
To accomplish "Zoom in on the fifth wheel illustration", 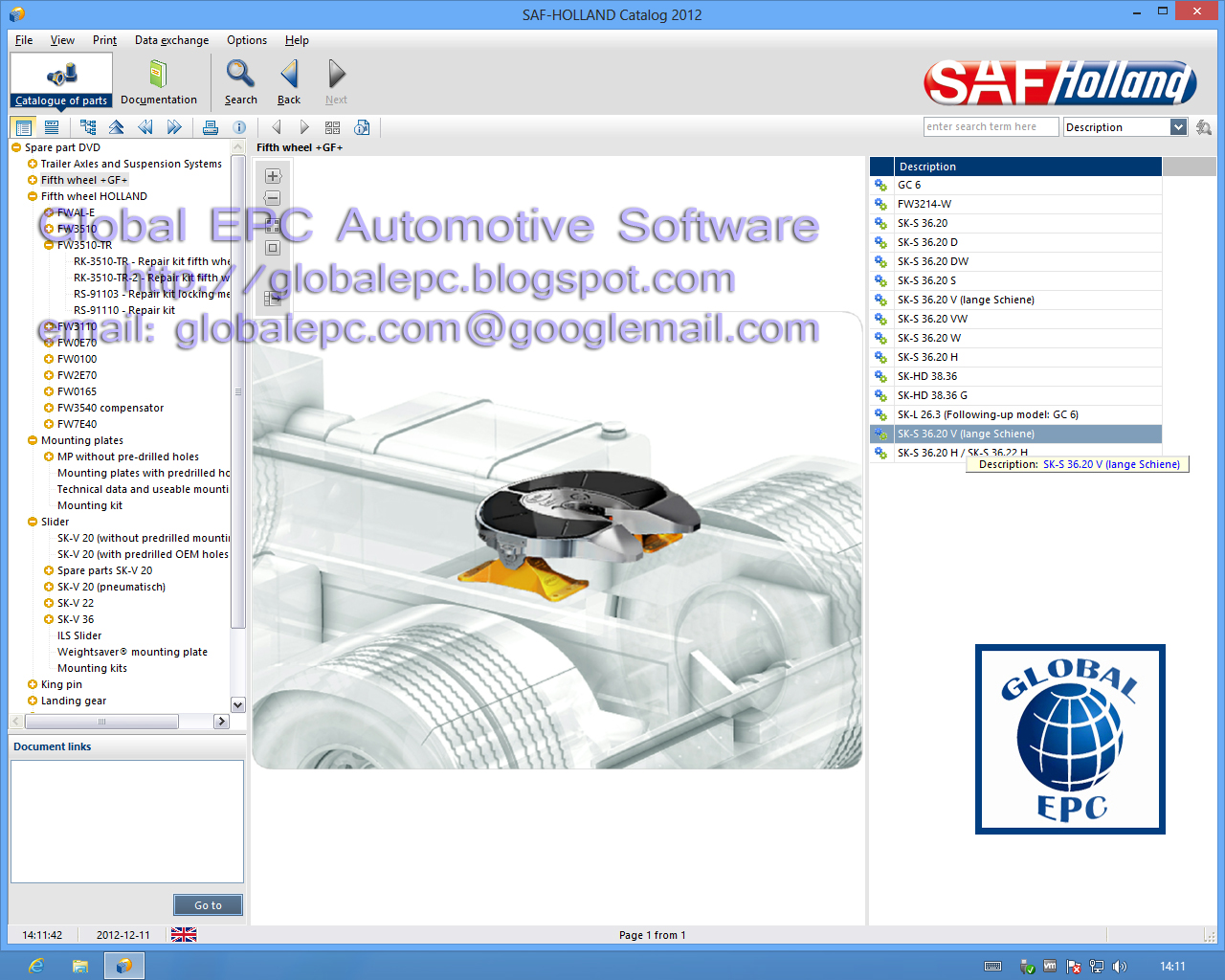I will [273, 175].
